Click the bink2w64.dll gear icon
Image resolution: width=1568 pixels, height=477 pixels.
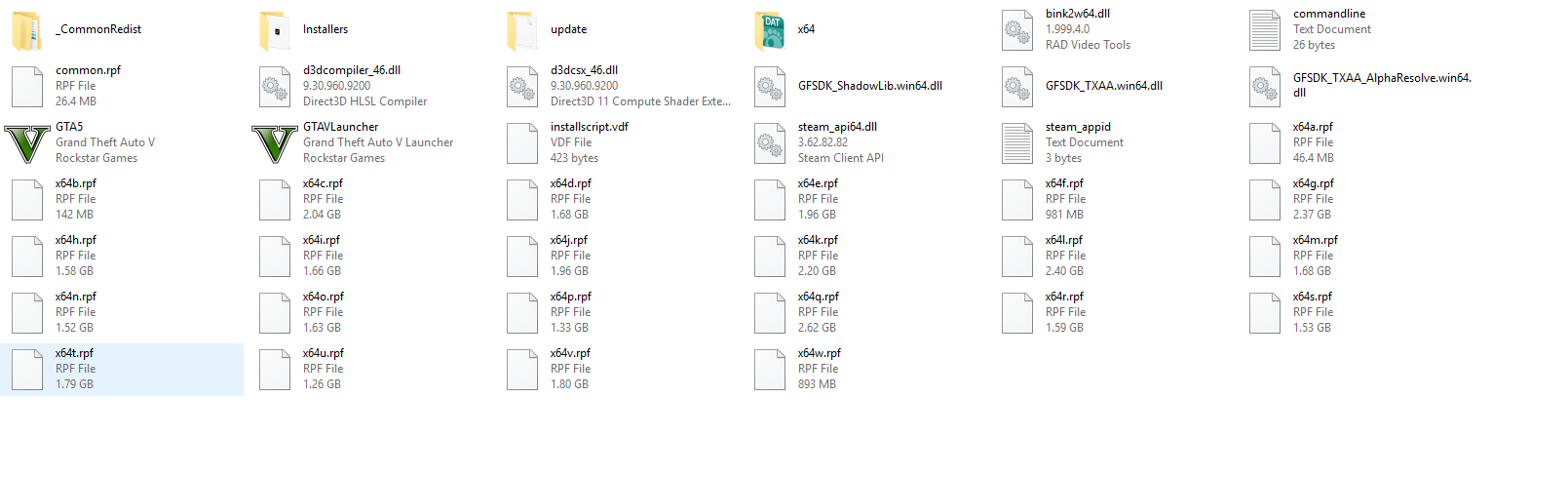click(x=1017, y=30)
